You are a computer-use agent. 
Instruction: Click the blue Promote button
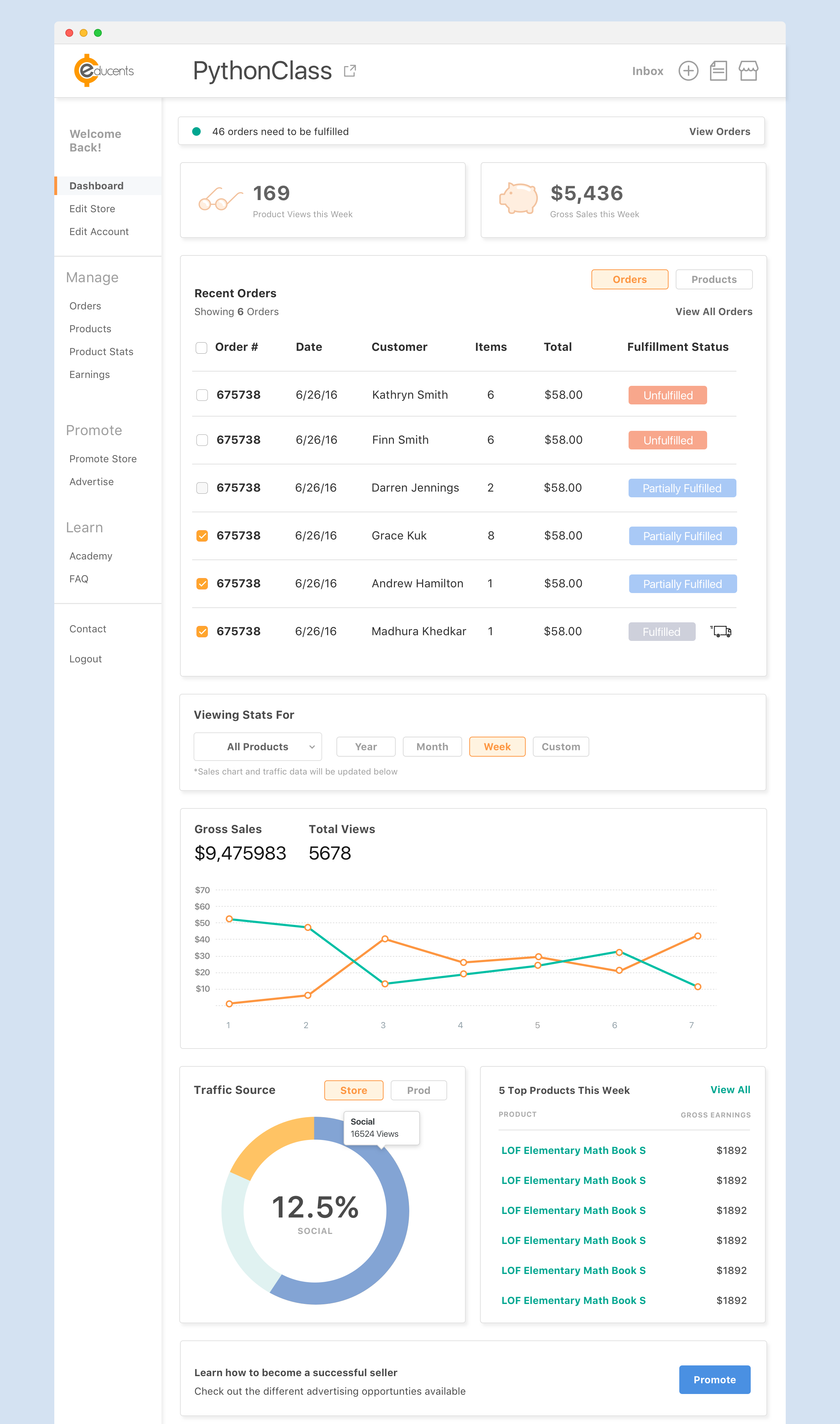coord(714,1379)
